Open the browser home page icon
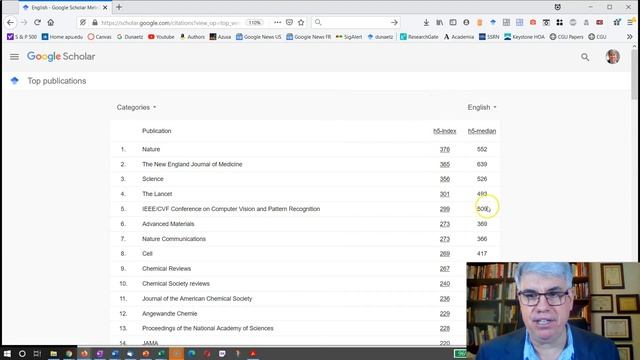The height and width of the screenshot is (360, 640). tap(51, 22)
